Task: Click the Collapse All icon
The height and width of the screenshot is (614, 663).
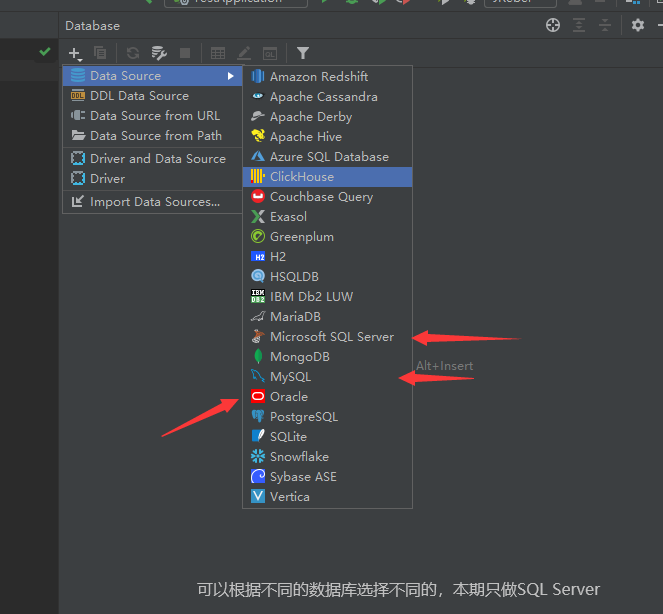Action: (605, 25)
